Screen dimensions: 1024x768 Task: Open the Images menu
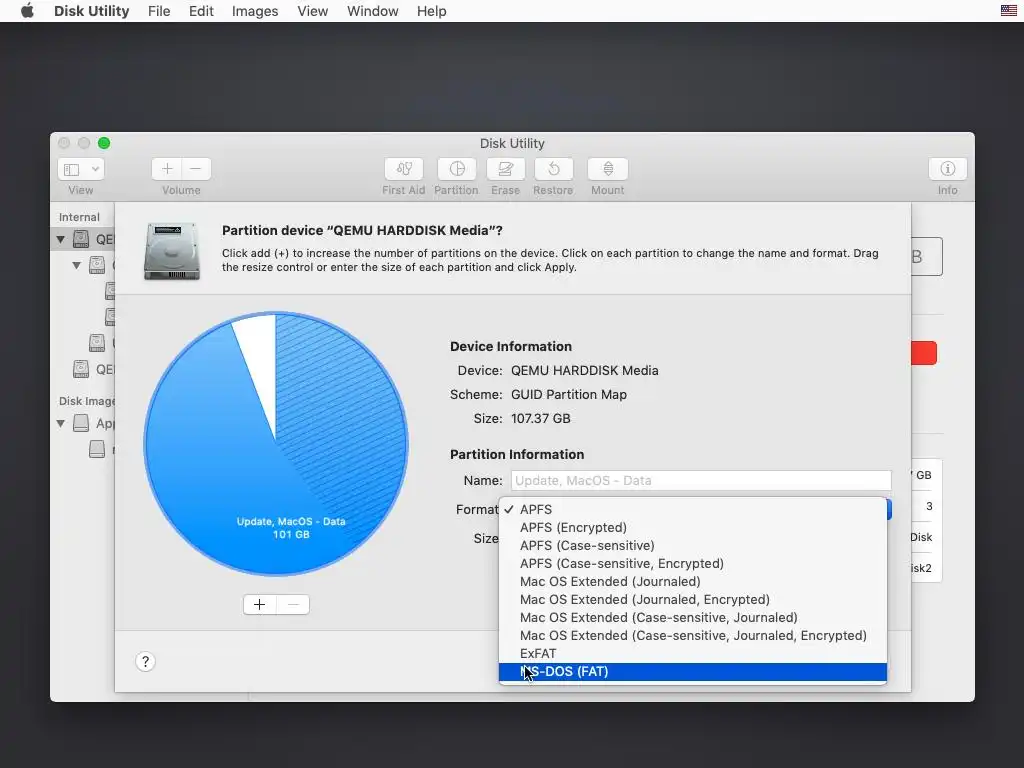coord(255,11)
